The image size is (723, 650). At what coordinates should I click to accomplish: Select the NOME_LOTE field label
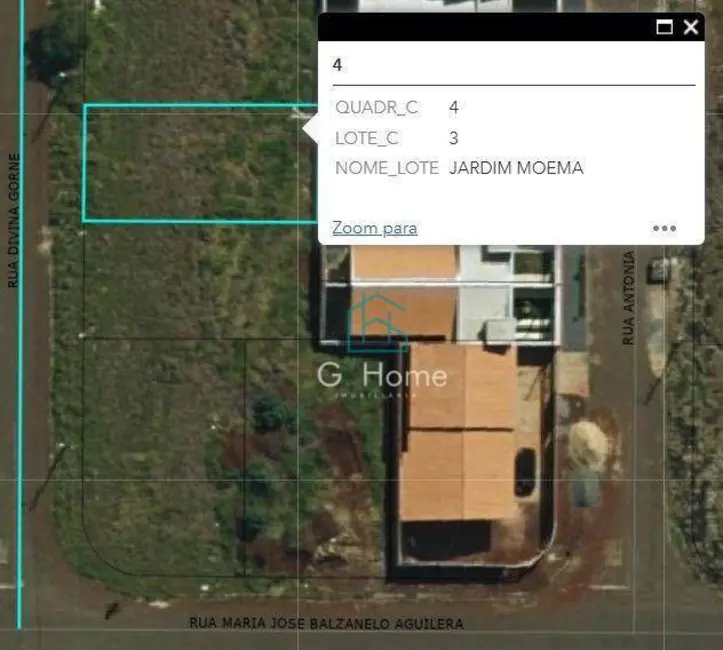coord(387,168)
